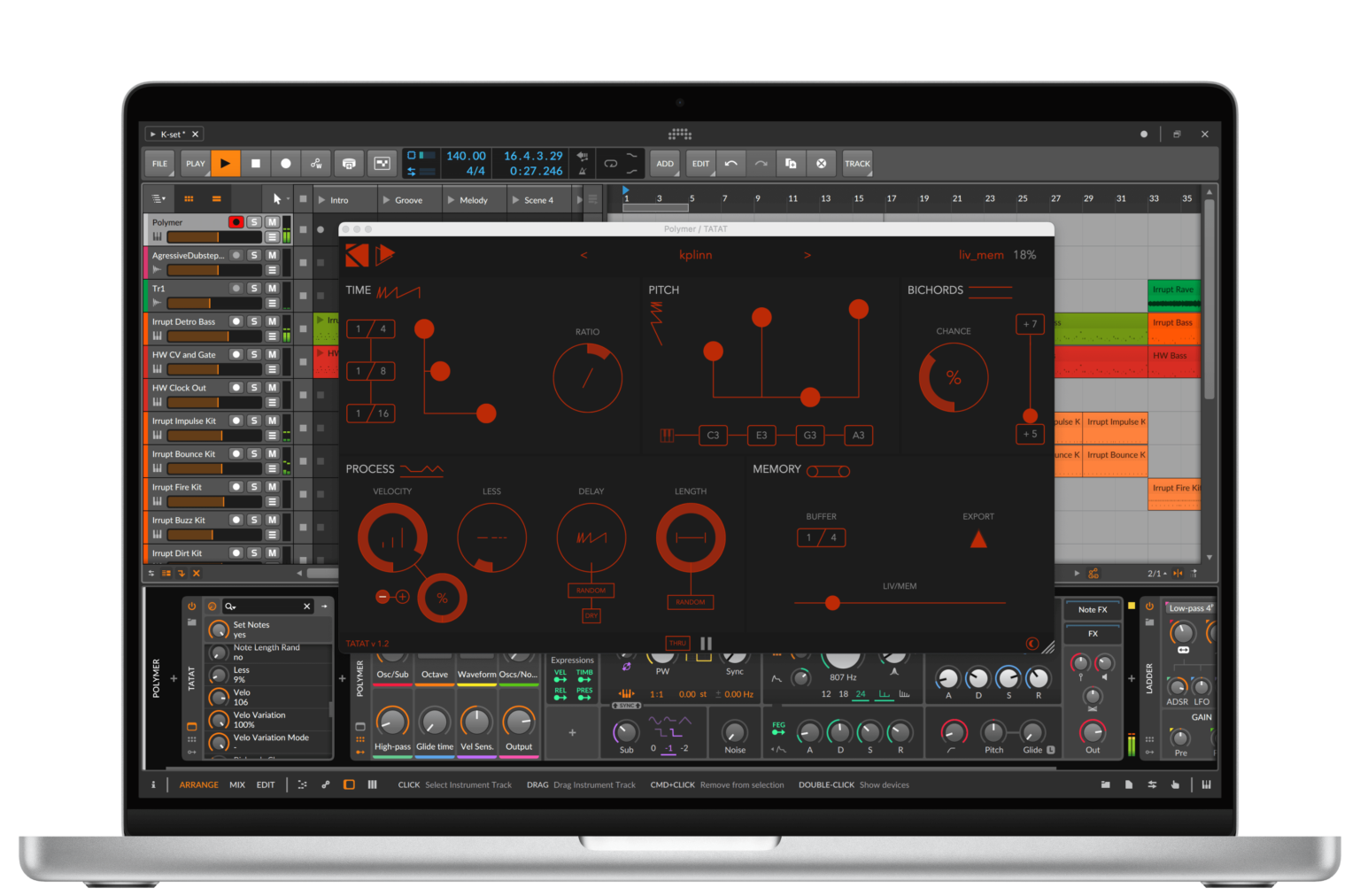The width and height of the screenshot is (1360, 896).
Task: Click next preset arrow in TATAT
Action: coord(807,255)
